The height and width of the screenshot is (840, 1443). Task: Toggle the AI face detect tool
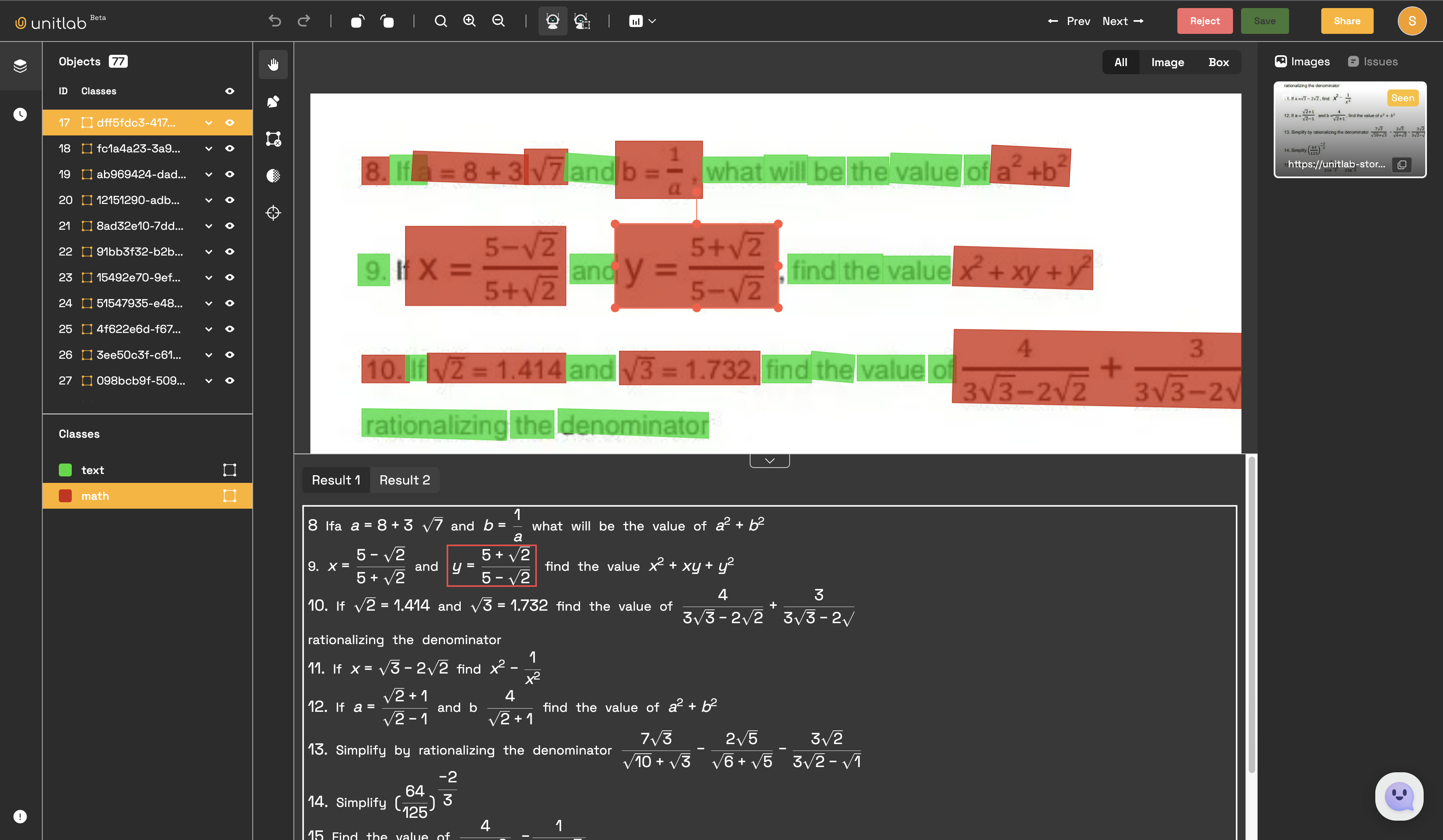pos(553,21)
